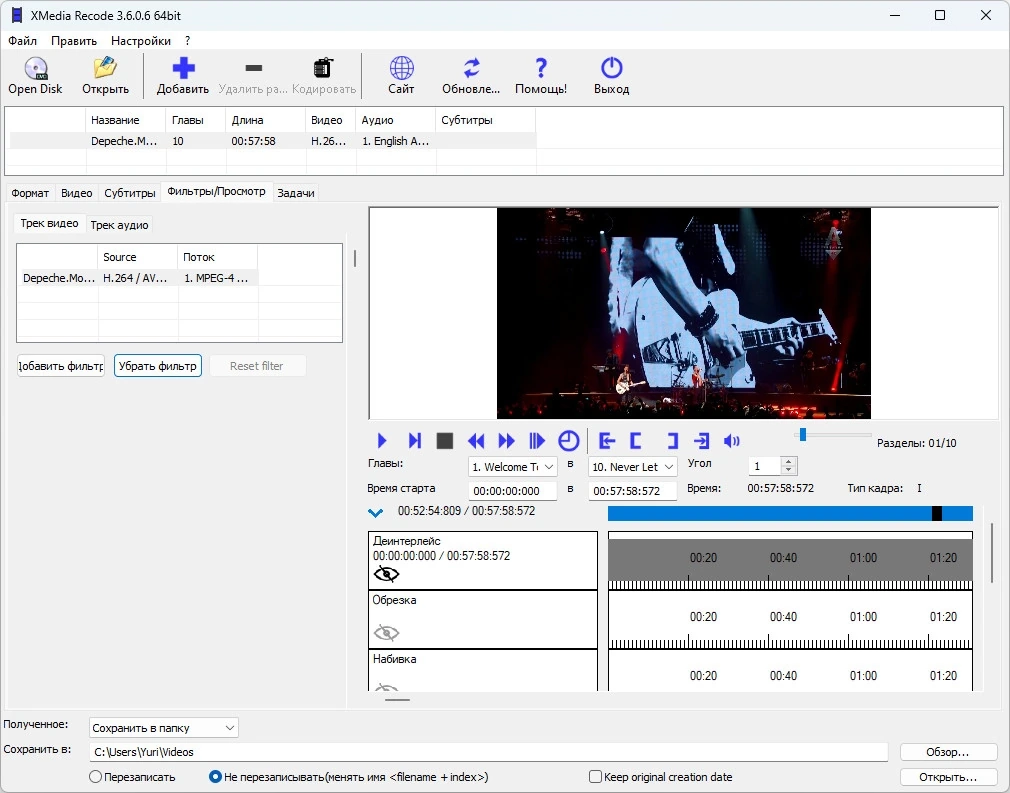Click the bottom Открыть... button

click(948, 777)
